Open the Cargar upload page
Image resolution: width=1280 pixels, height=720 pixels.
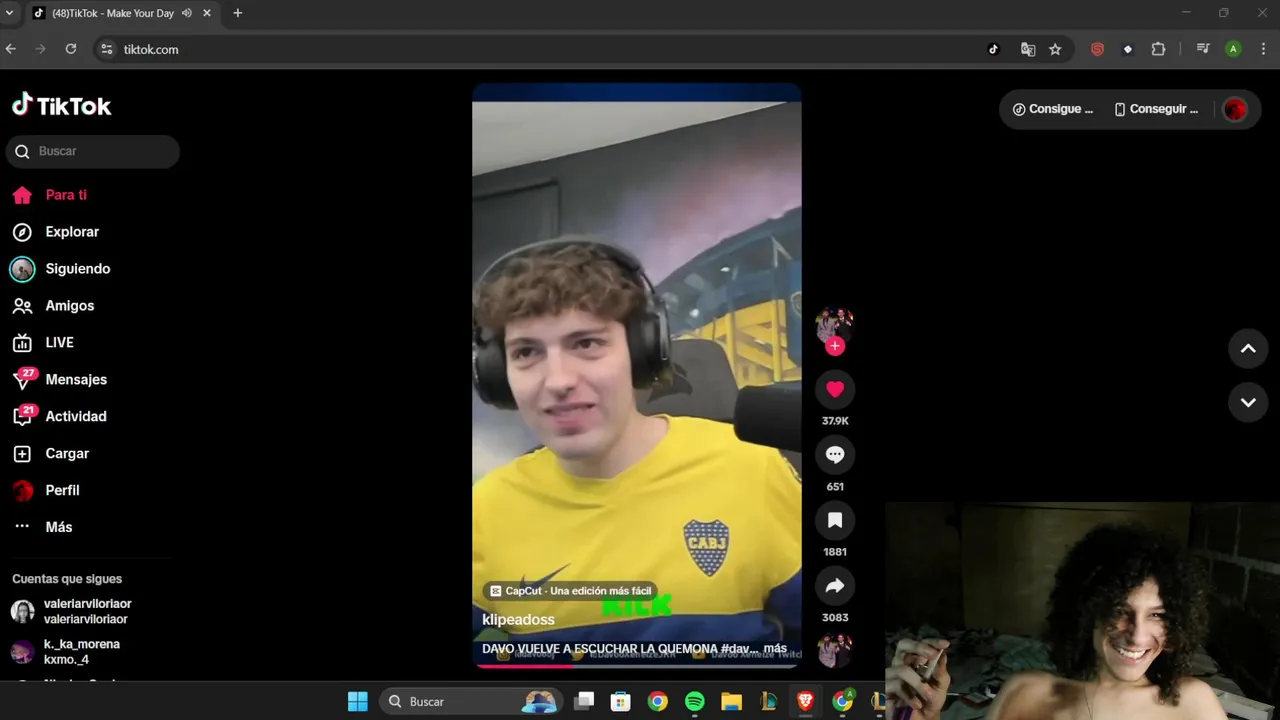pyautogui.click(x=67, y=453)
